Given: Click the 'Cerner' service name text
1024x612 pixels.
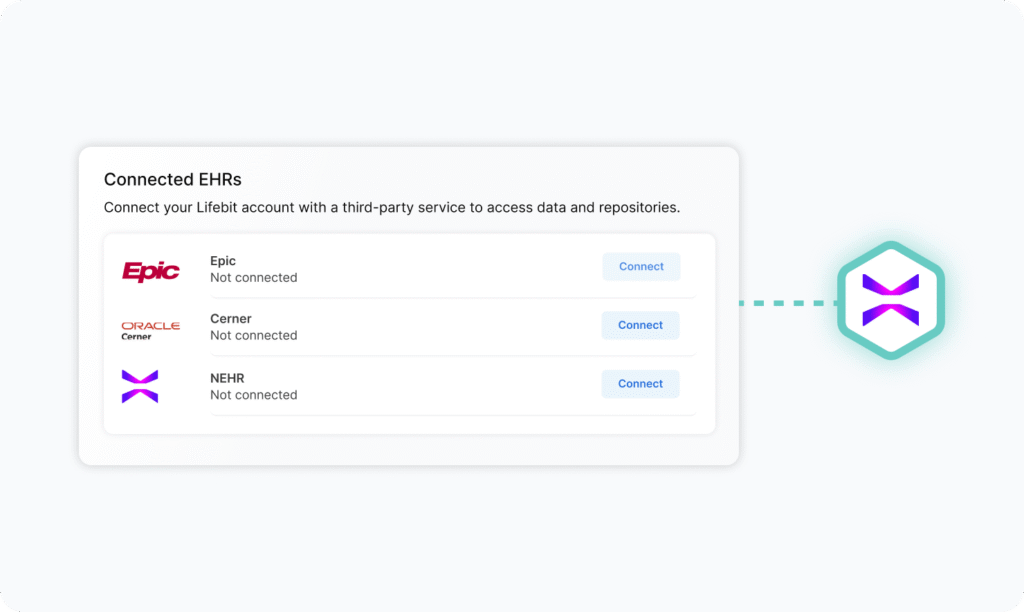Looking at the screenshot, I should click(231, 319).
